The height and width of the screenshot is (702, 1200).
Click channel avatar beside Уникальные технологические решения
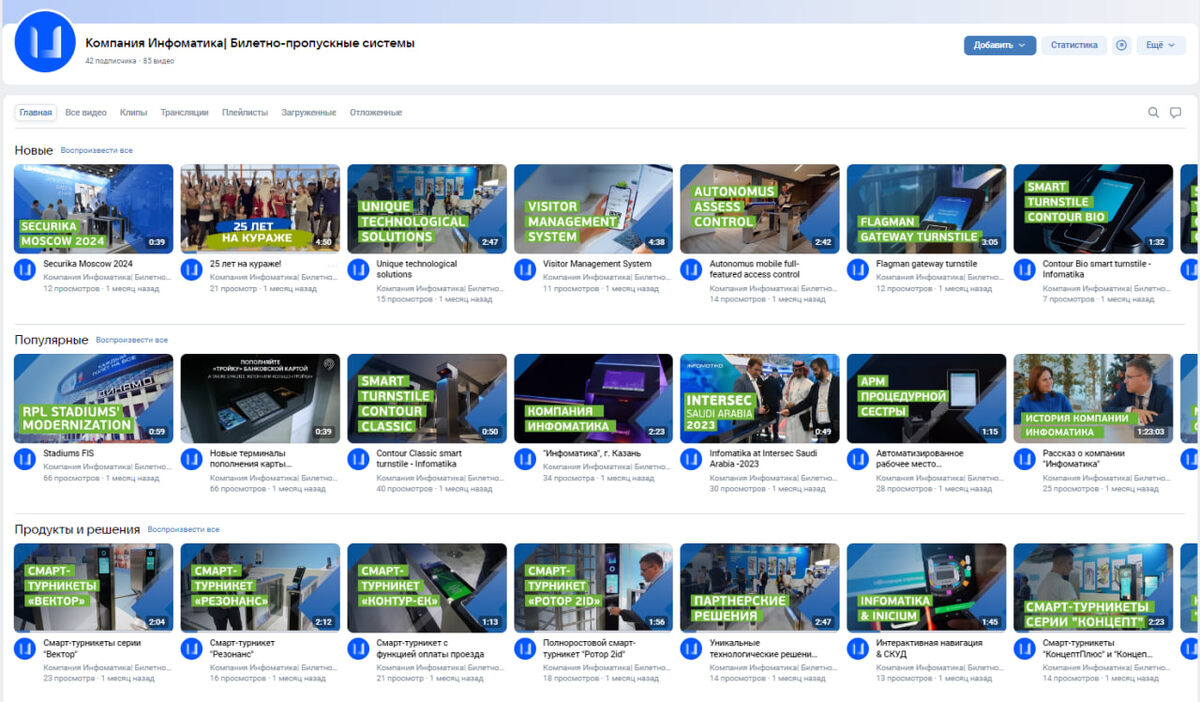(691, 649)
